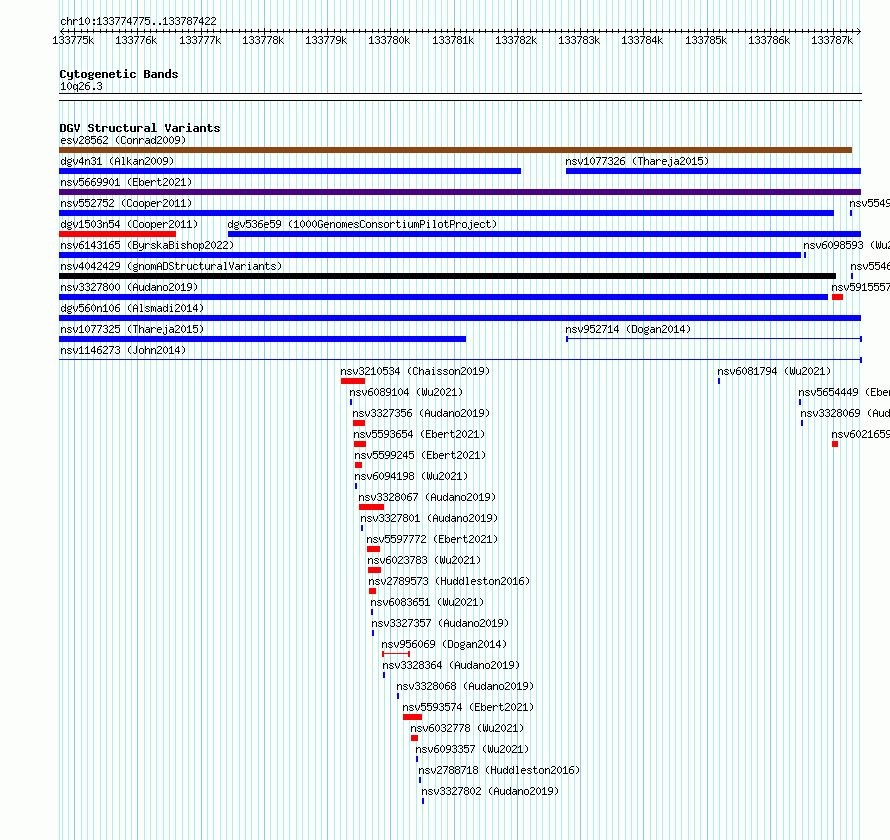This screenshot has height=840, width=890.
Task: Select nsv5593654 (Ebert2021) variant label
Action: pos(419,434)
